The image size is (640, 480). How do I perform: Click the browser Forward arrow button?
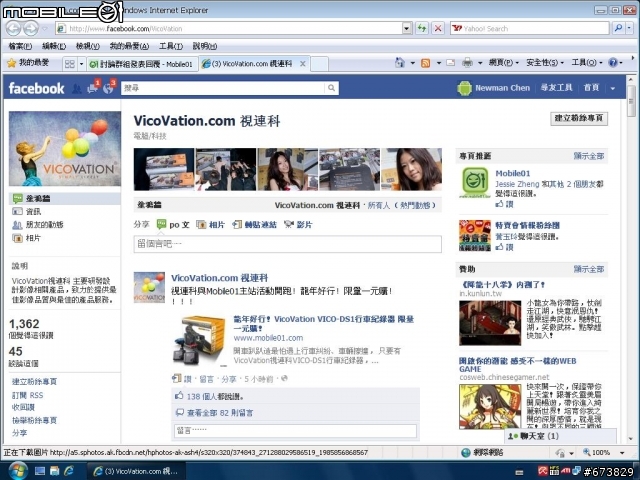click(31, 29)
